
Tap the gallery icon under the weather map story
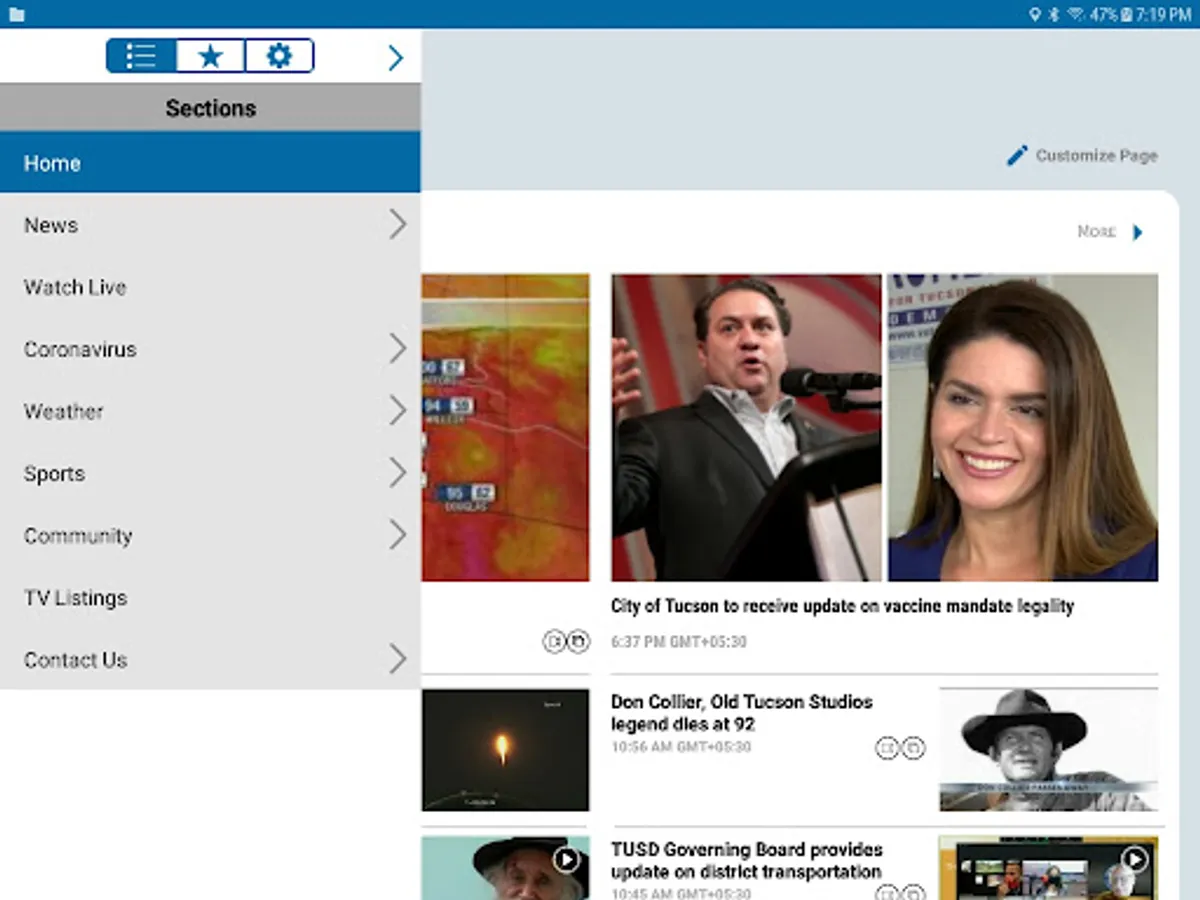578,641
